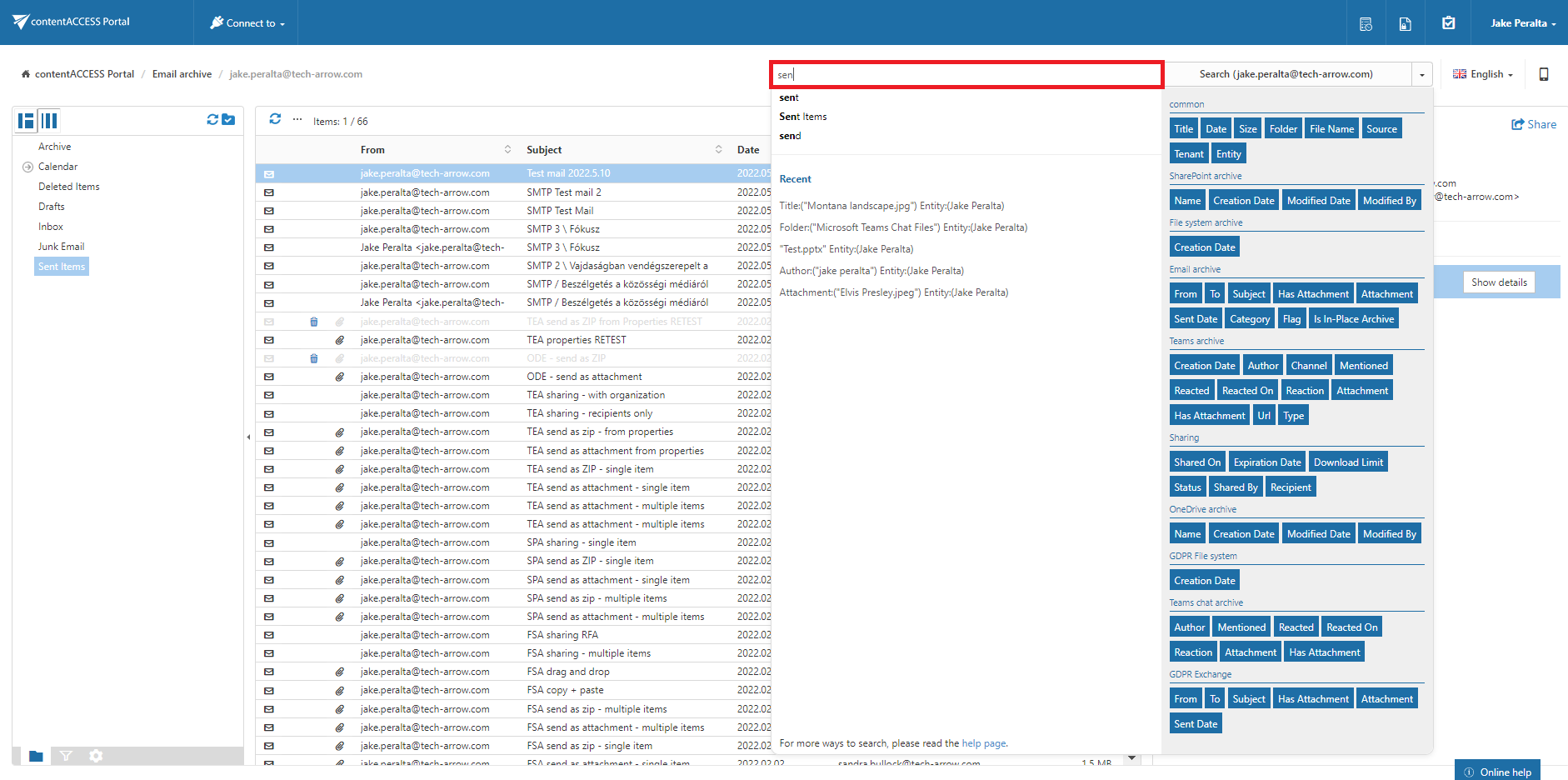The width and height of the screenshot is (1568, 780).
Task: Click the clipboard checkmark icon in header
Action: (1449, 23)
